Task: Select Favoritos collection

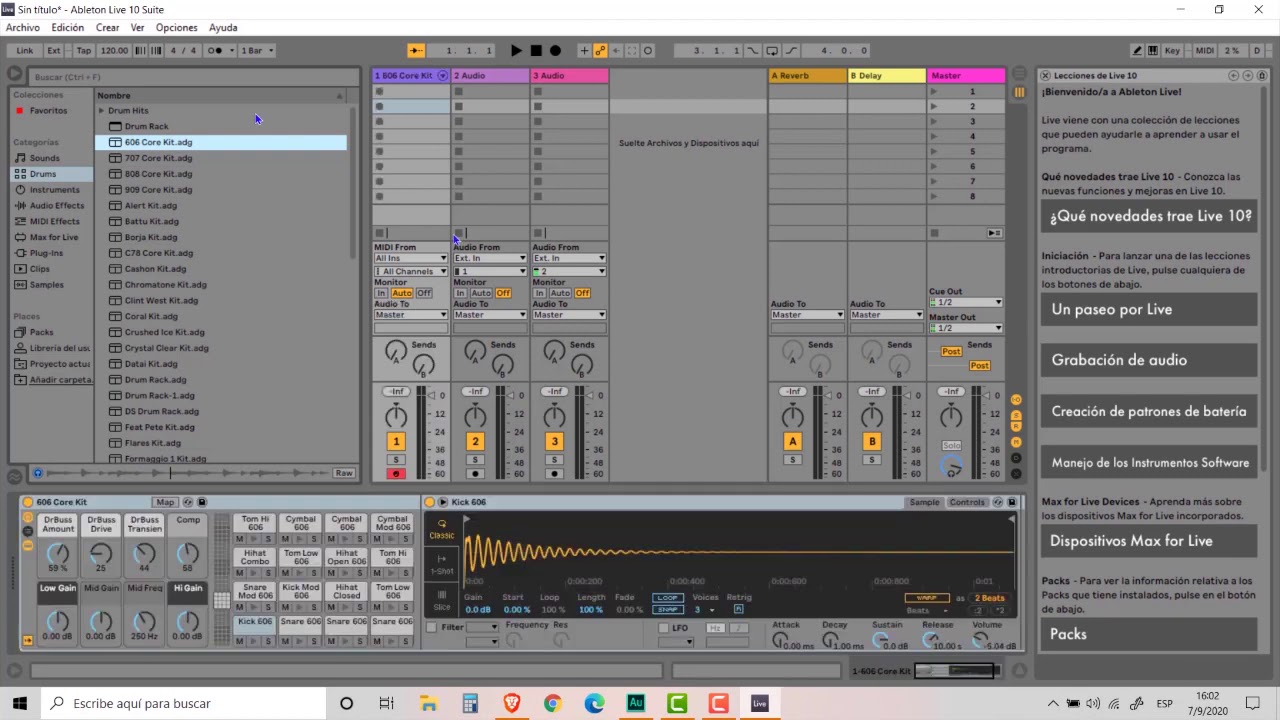Action: point(48,110)
